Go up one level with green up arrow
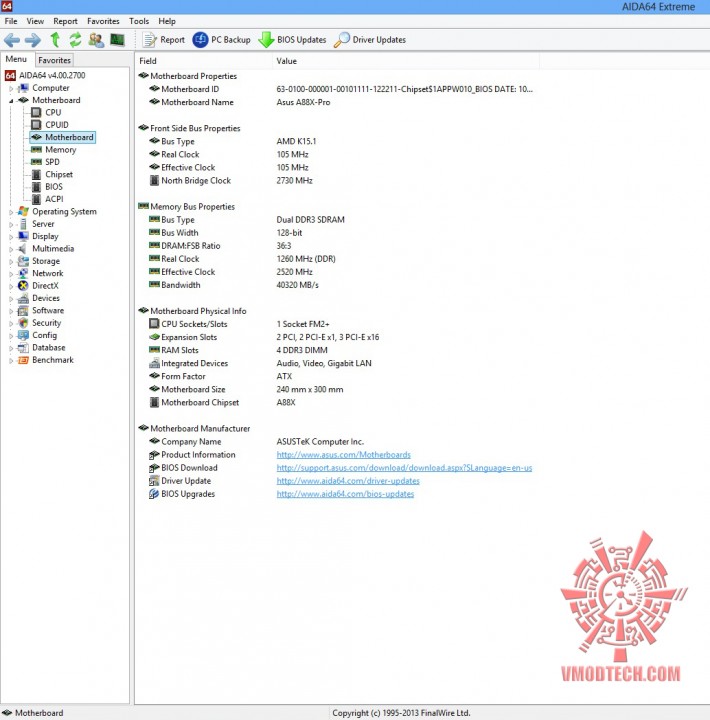710x720 pixels. point(55,40)
